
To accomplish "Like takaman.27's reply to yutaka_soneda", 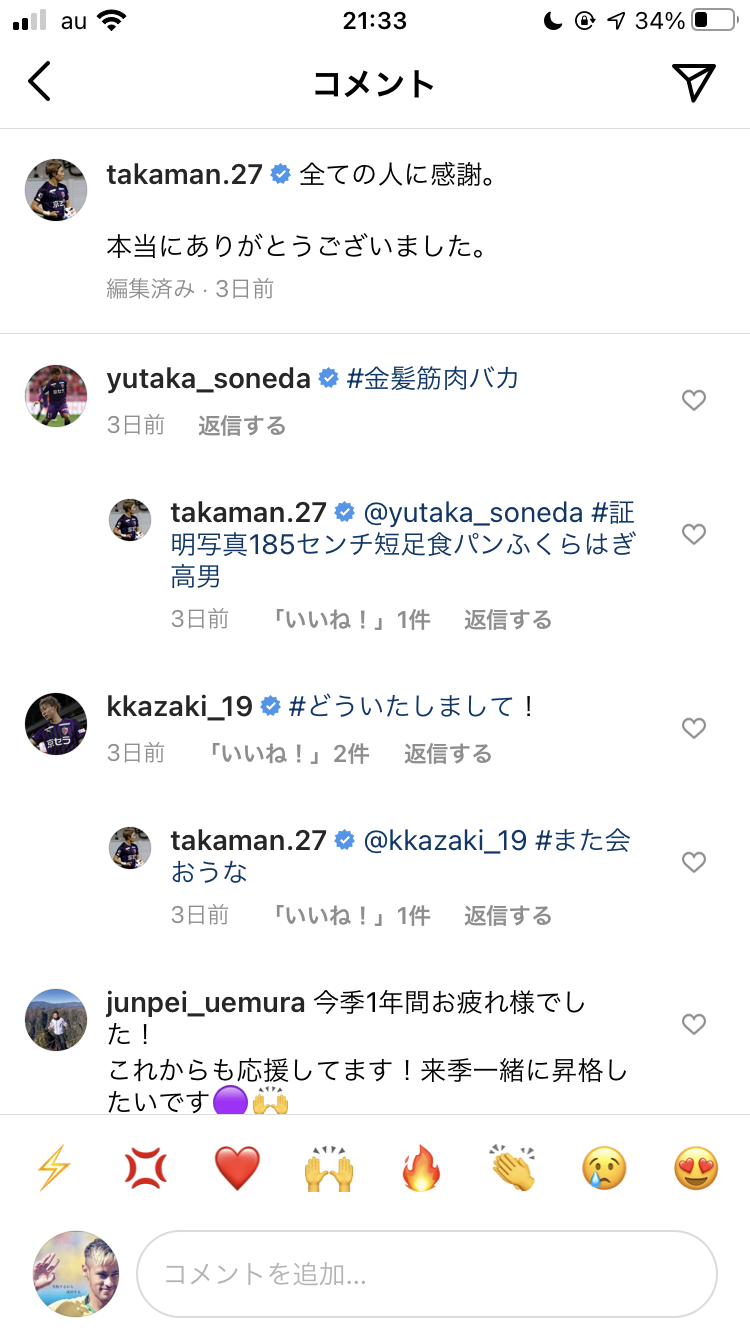I will click(693, 534).
